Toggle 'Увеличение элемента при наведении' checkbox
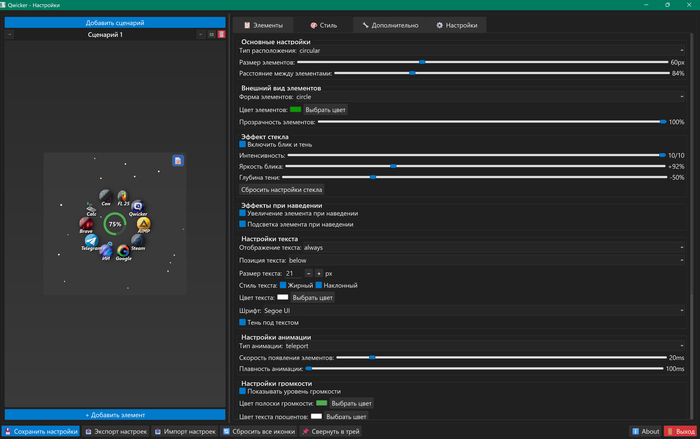 [x=243, y=213]
